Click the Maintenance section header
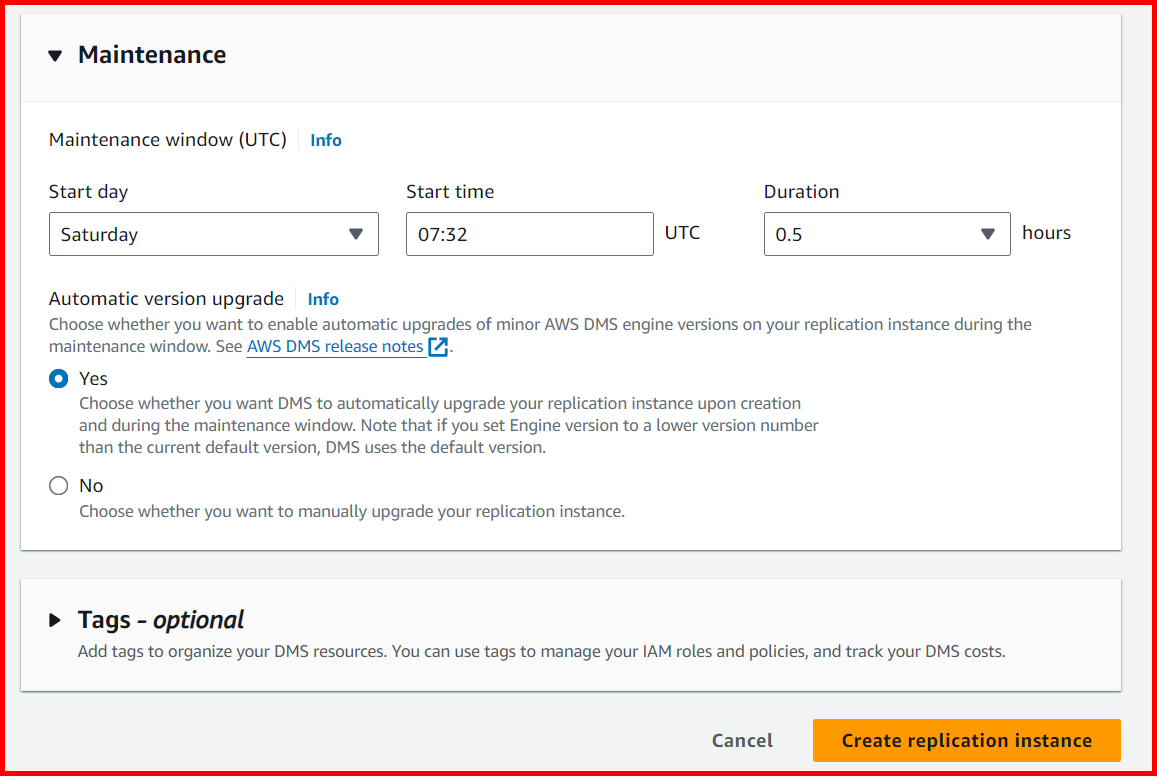This screenshot has height=776, width=1157. click(x=151, y=55)
